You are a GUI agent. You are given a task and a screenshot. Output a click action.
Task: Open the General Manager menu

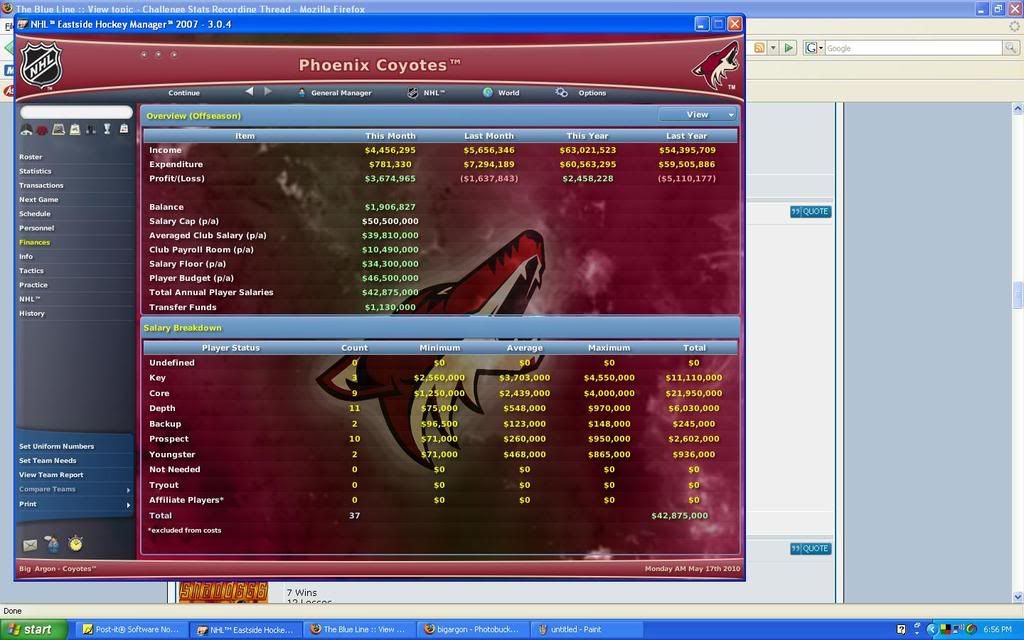click(334, 93)
